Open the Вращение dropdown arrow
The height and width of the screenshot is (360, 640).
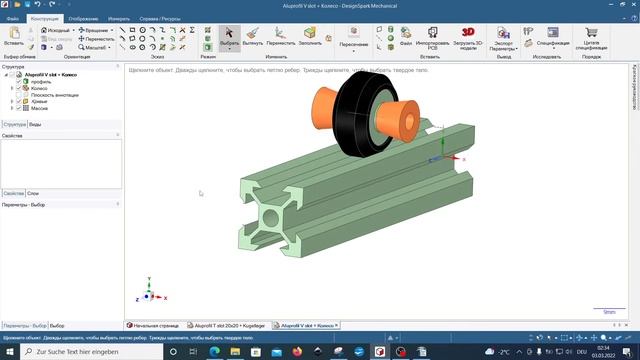click(x=112, y=31)
